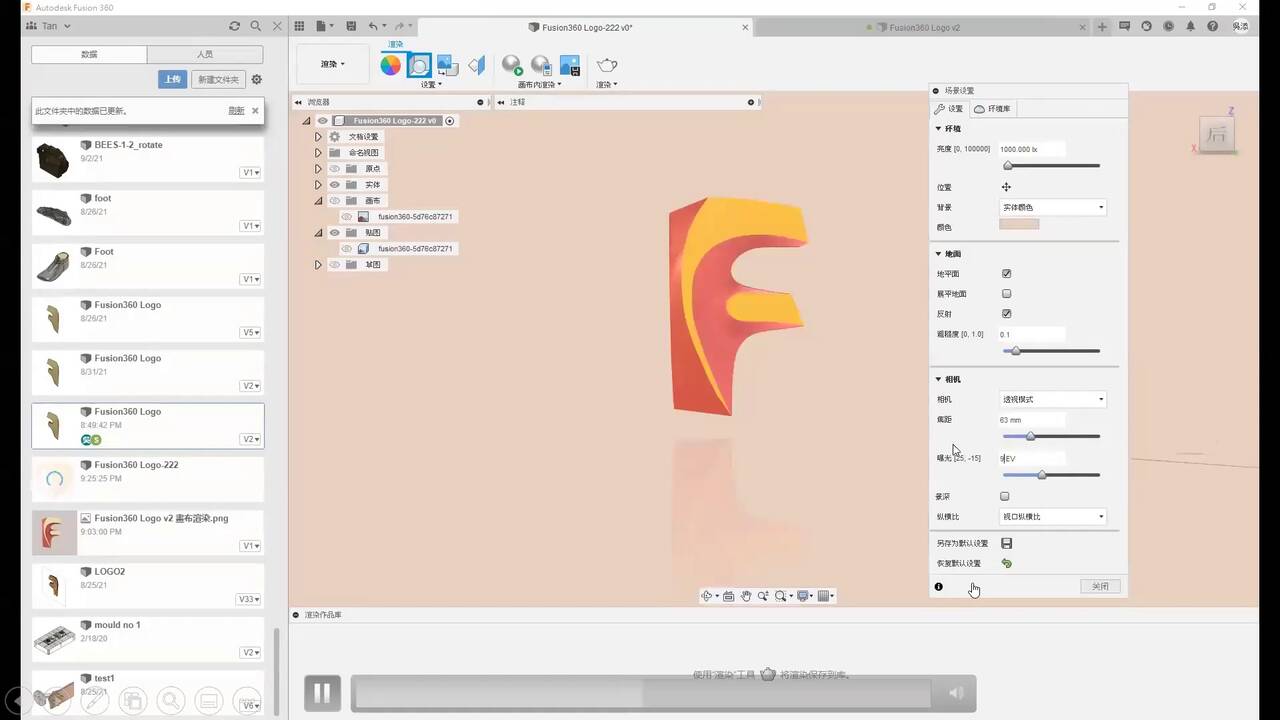Viewport: 1280px width, 720px height.
Task: Open V33 version dropdown for LOGO2
Action: point(248,599)
